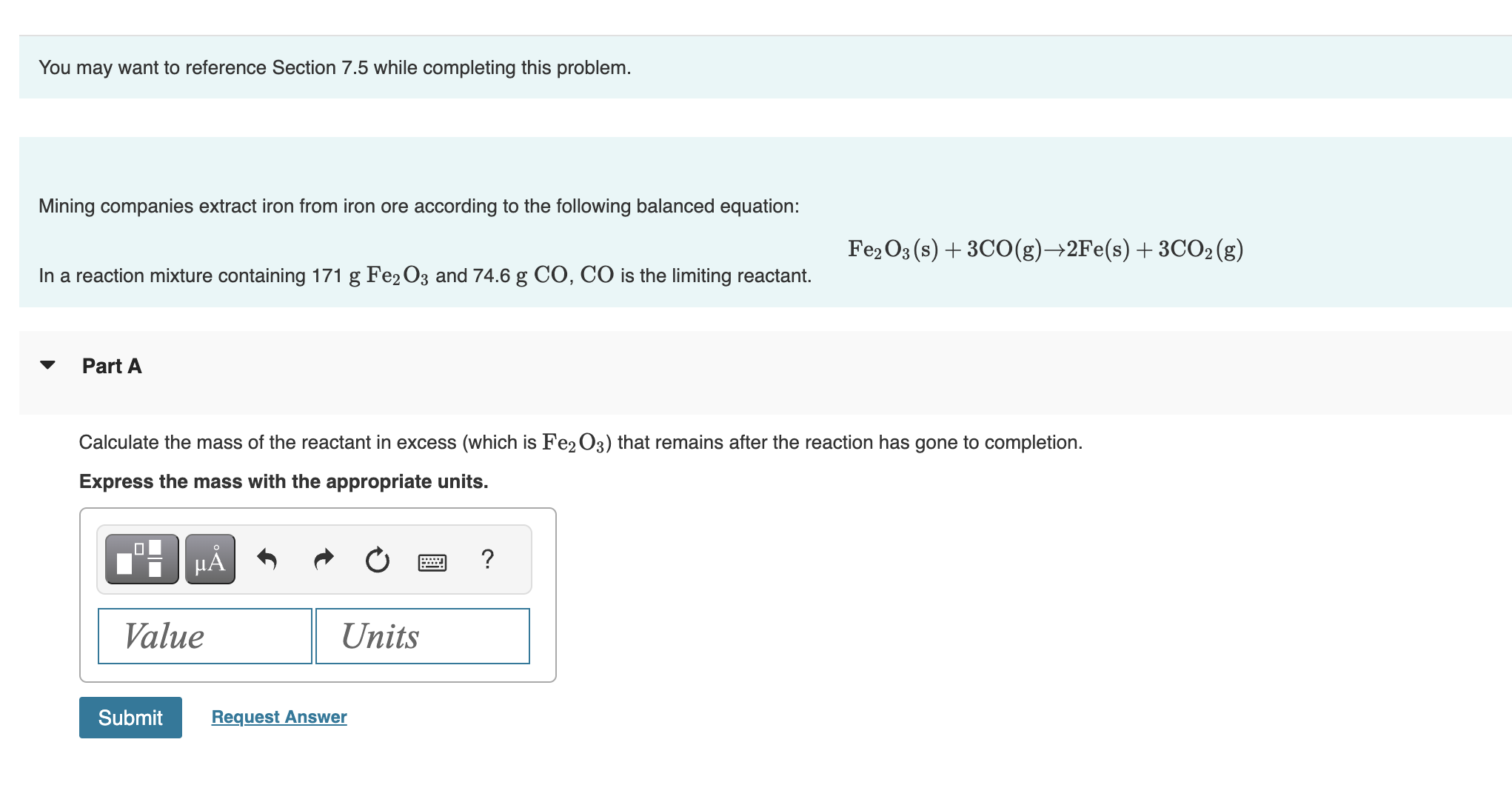The image size is (1512, 785).
Task: Click the Part A heading
Action: 112,366
